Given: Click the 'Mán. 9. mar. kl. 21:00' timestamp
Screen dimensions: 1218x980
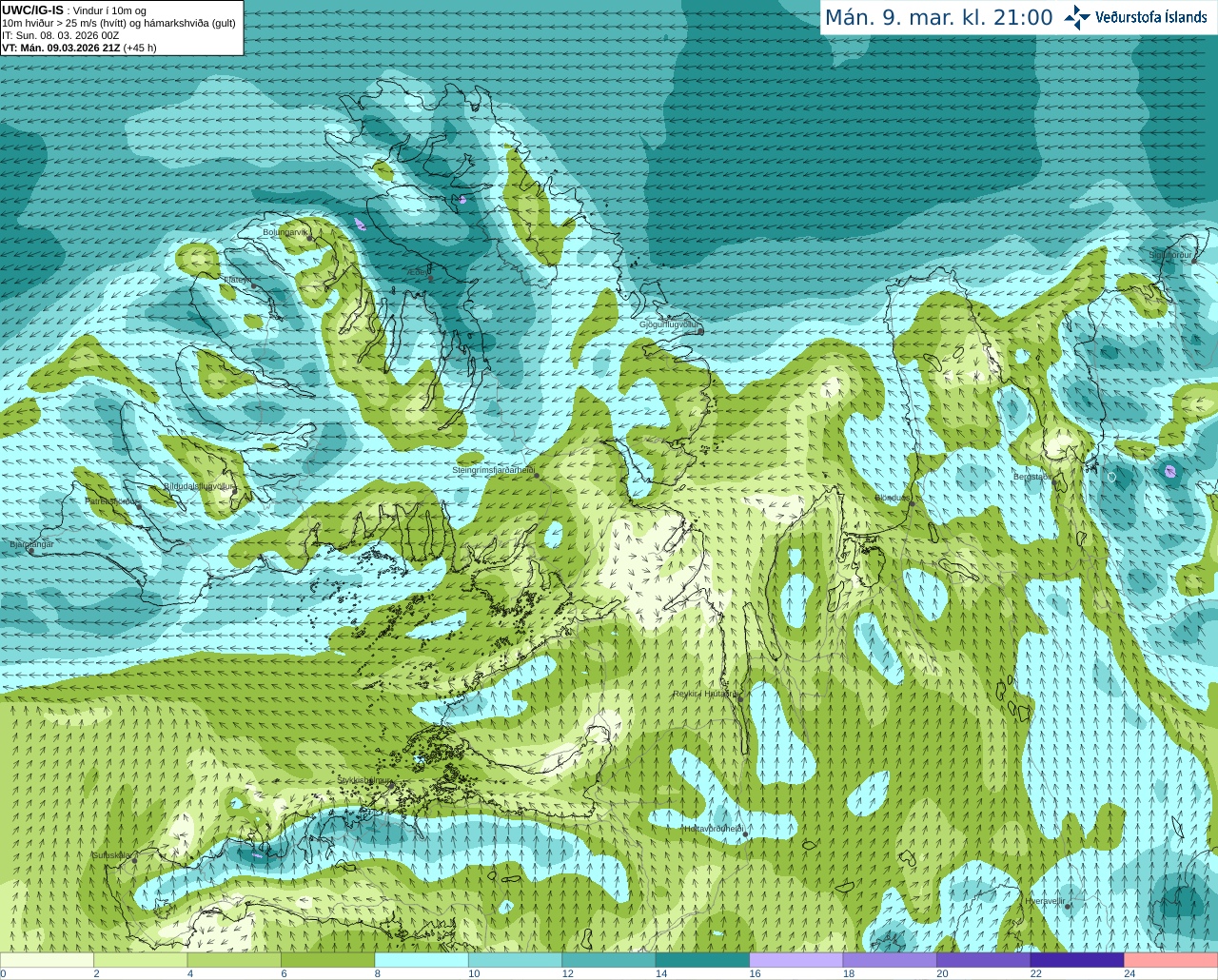Looking at the screenshot, I should tap(938, 17).
